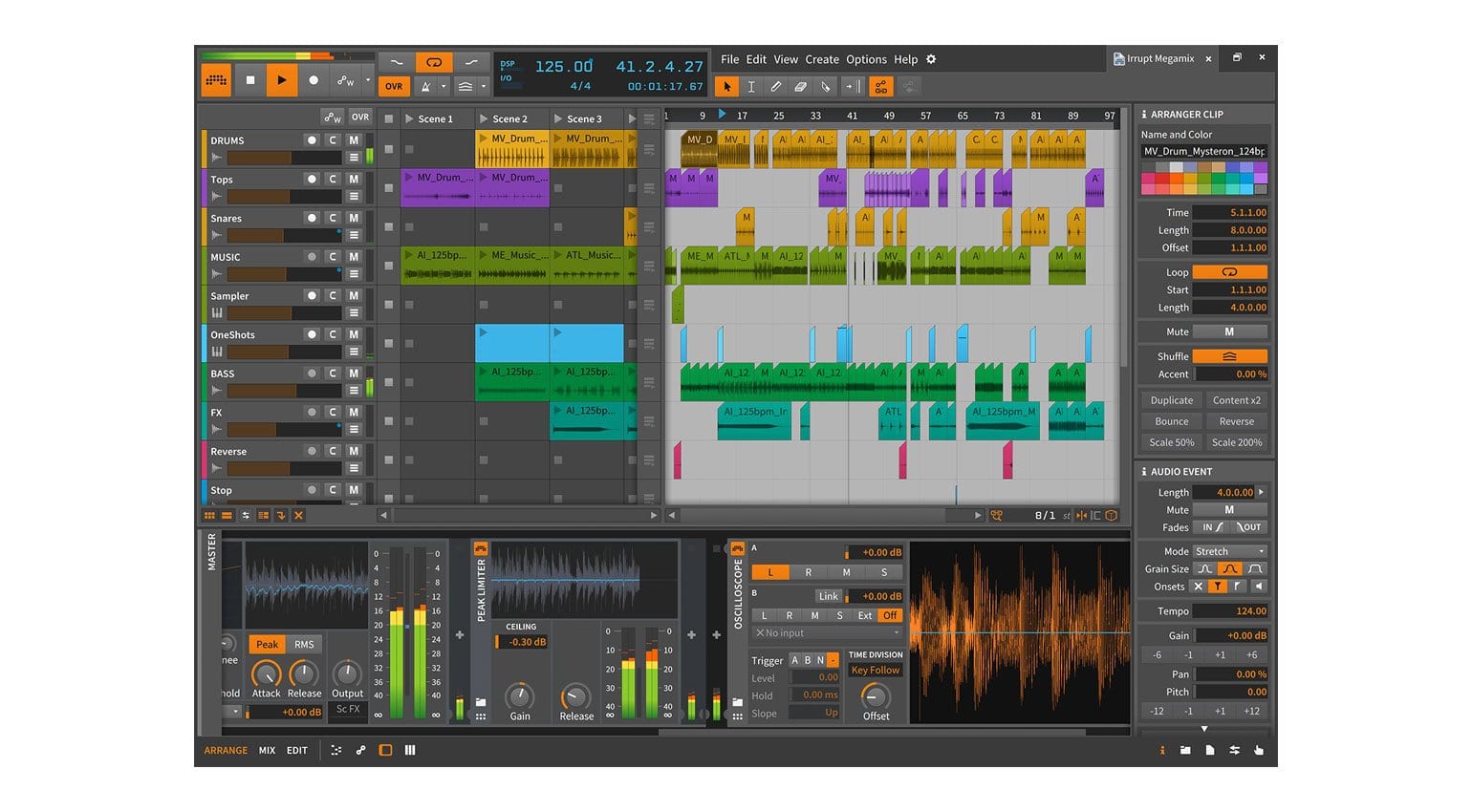Open the dropdown arrow next to the metronome

tap(443, 86)
